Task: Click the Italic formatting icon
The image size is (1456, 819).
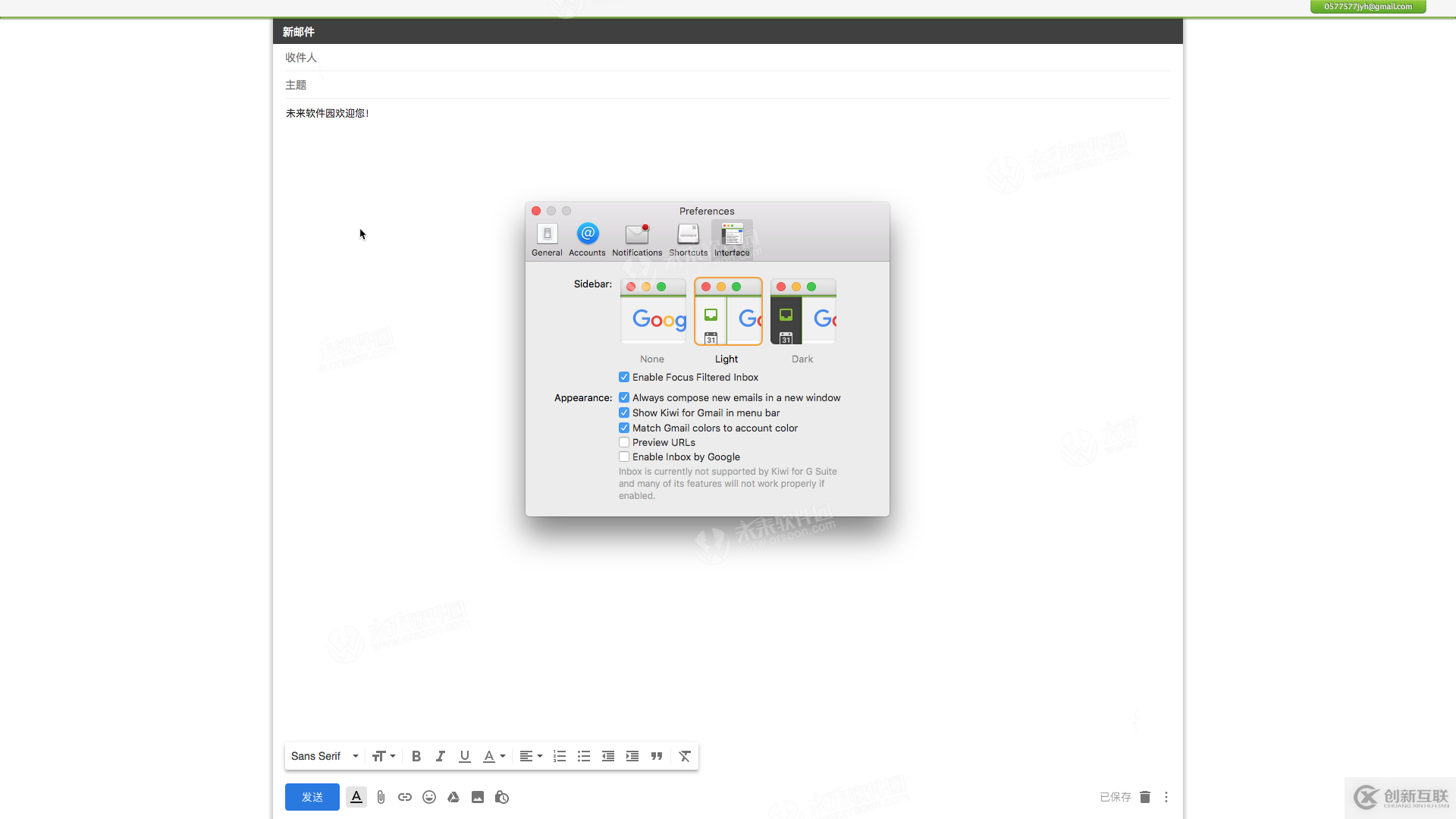Action: [x=440, y=756]
